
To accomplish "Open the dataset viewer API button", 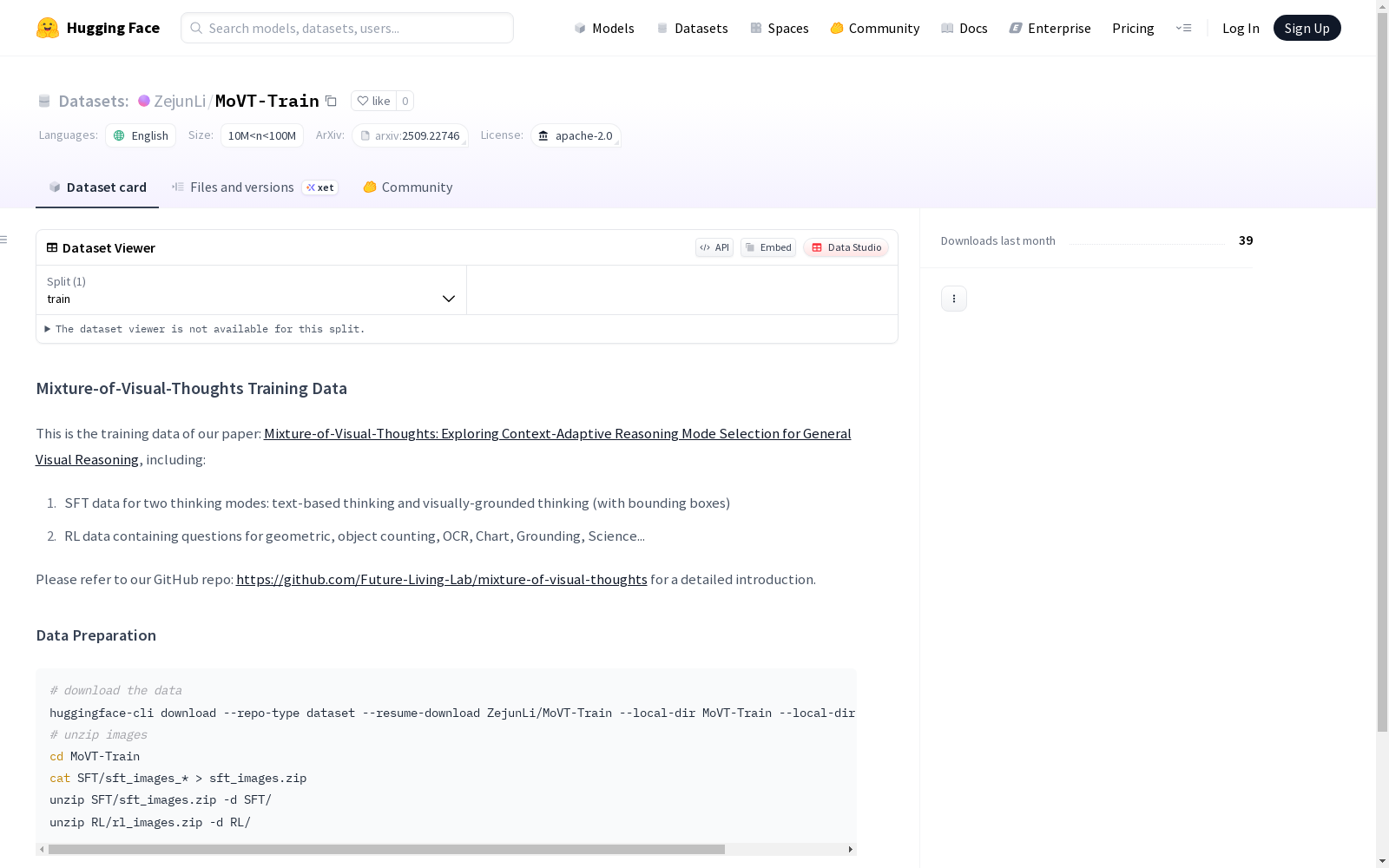I will [x=714, y=247].
